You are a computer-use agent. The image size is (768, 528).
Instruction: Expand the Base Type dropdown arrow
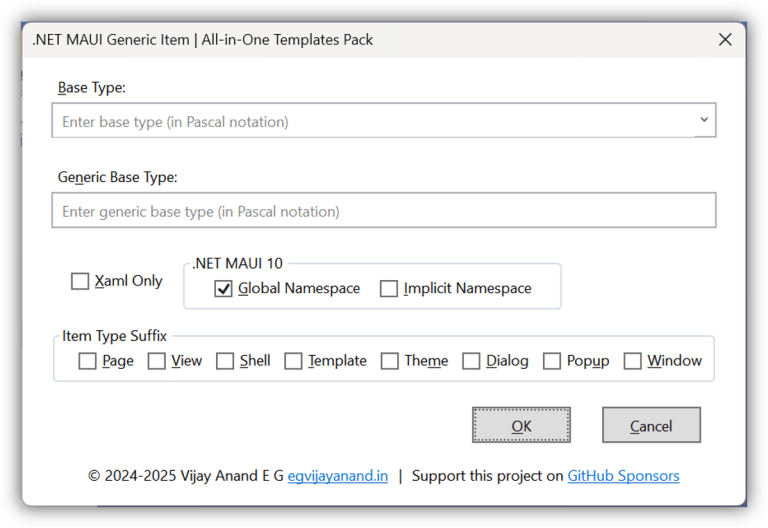tap(704, 121)
